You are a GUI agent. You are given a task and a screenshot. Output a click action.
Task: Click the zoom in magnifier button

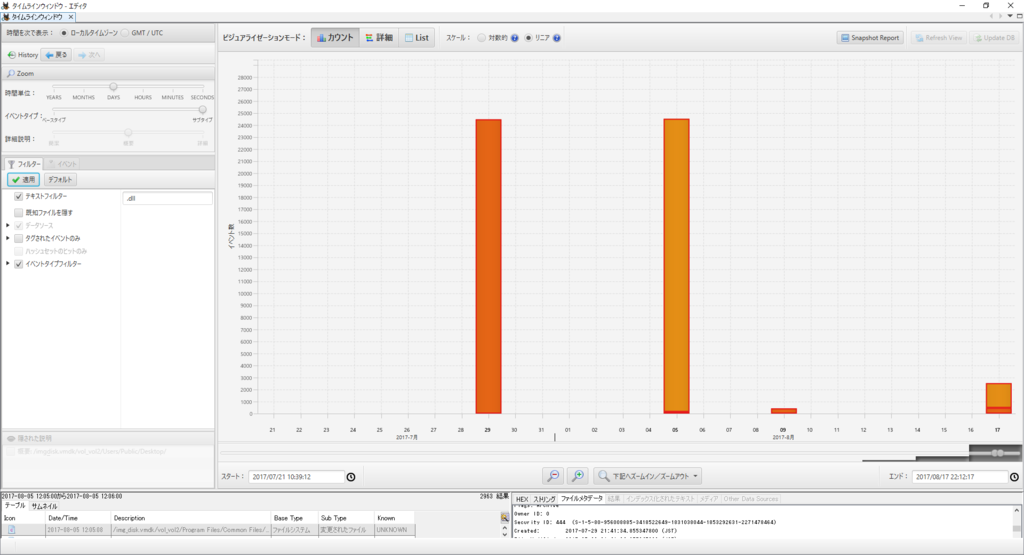point(578,476)
